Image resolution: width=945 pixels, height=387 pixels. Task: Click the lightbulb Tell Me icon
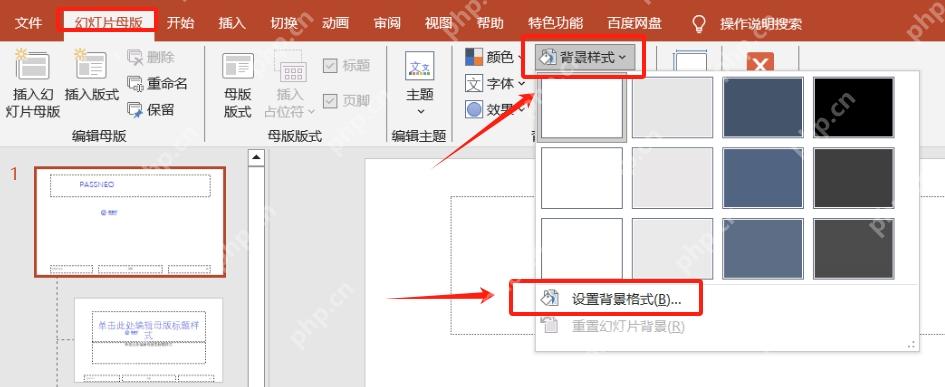pyautogui.click(x=699, y=24)
